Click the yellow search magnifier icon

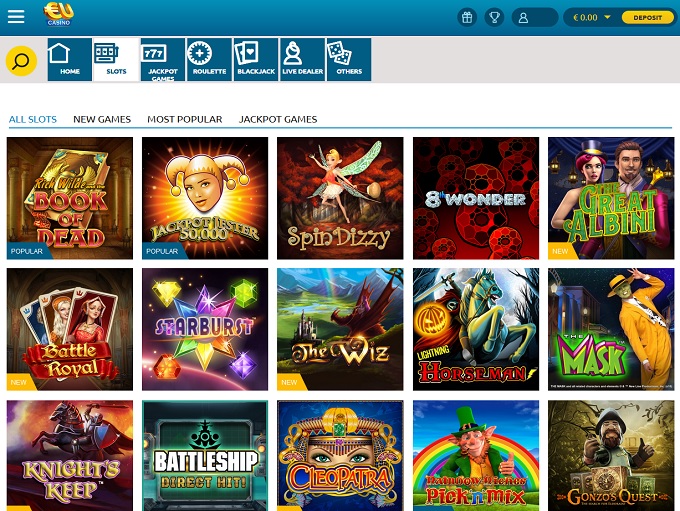click(x=21, y=62)
